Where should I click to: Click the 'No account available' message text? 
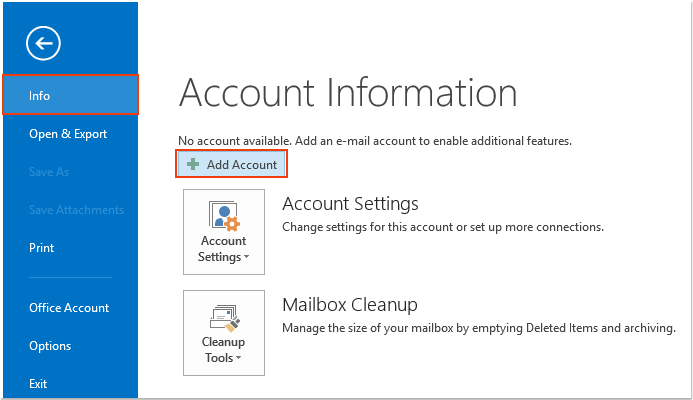click(x=375, y=141)
